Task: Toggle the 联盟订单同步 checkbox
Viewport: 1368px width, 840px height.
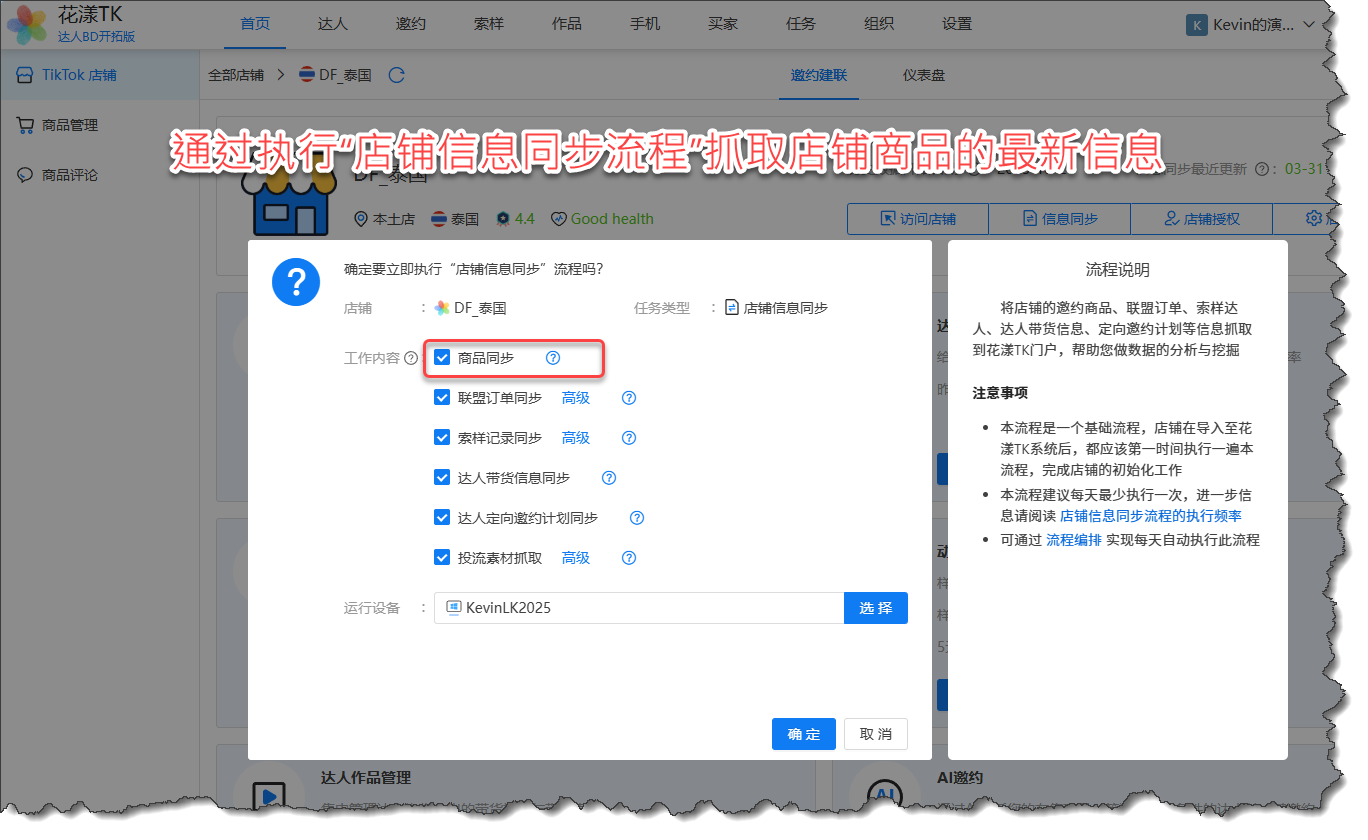Action: point(442,398)
